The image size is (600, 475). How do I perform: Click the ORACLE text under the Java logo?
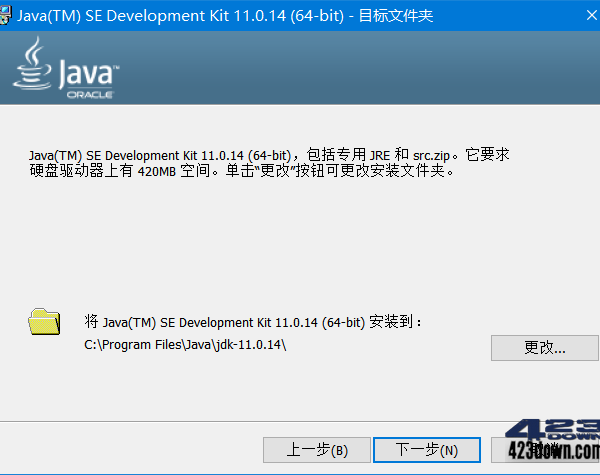pos(89,95)
